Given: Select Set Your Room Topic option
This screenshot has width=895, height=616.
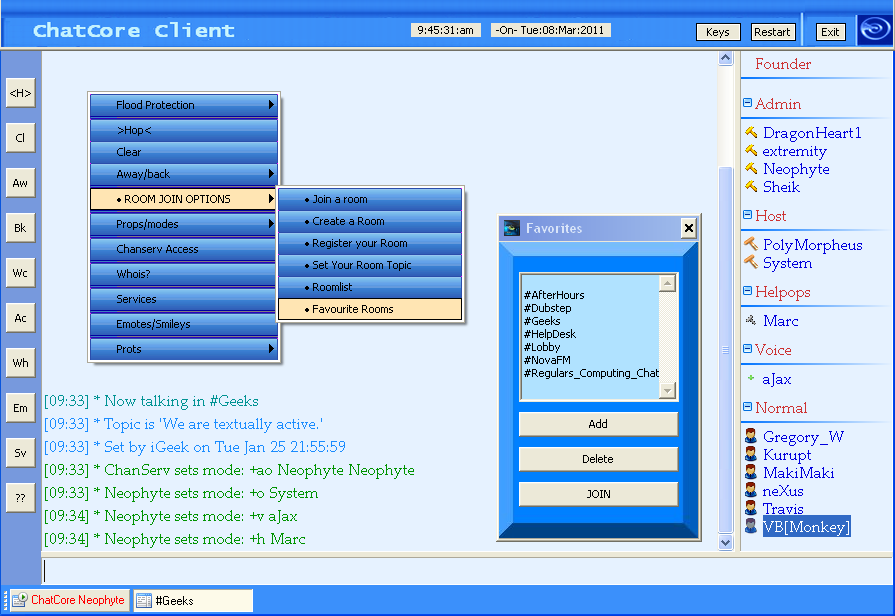Looking at the screenshot, I should (370, 265).
